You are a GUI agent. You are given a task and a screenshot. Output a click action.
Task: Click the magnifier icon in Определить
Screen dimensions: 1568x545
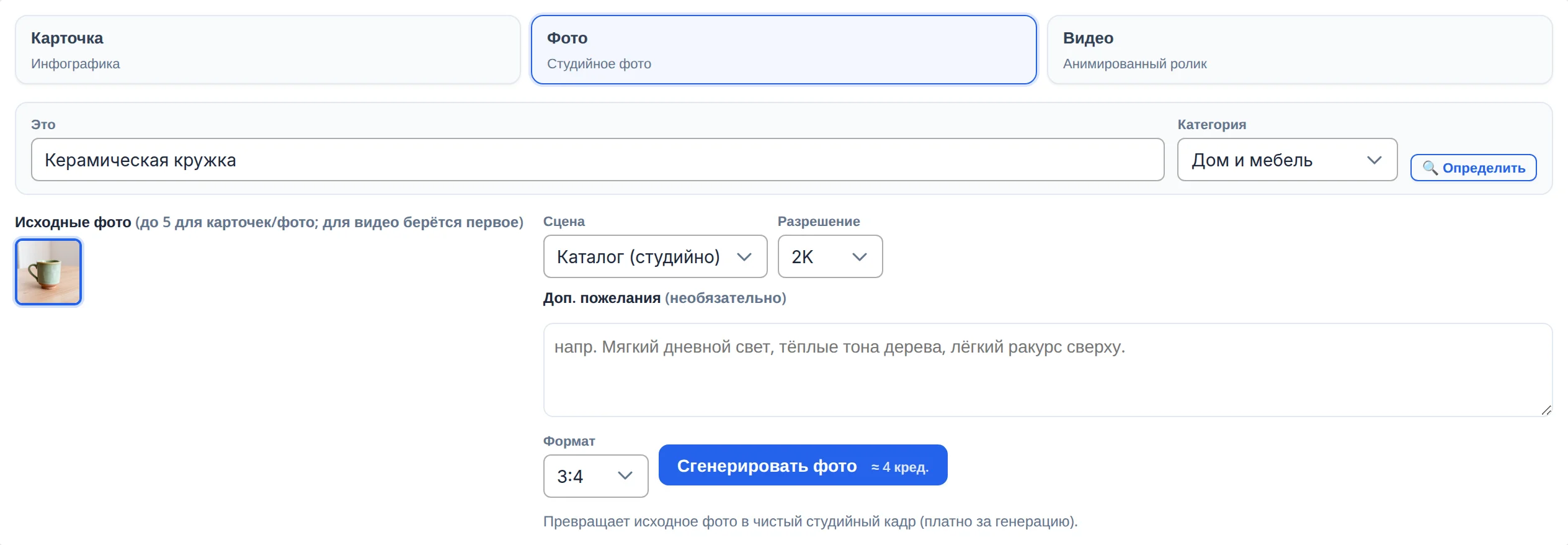tap(1430, 168)
